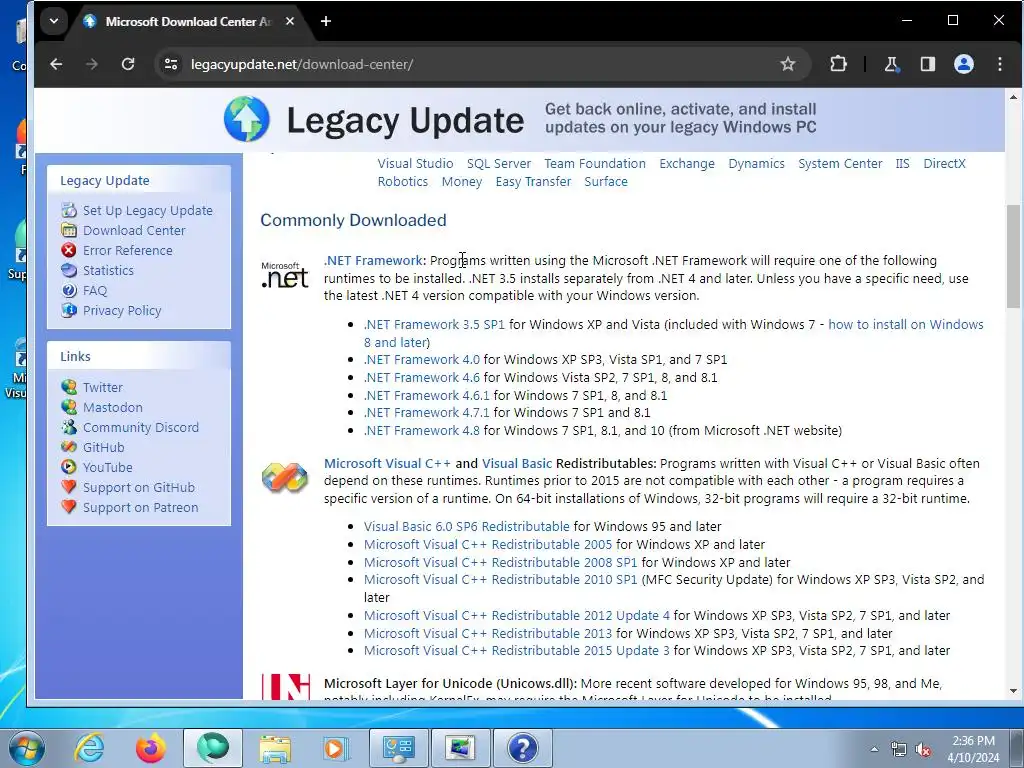Screen dimensions: 1024x768
Task: Open the Download Center sidebar link
Action: click(134, 231)
